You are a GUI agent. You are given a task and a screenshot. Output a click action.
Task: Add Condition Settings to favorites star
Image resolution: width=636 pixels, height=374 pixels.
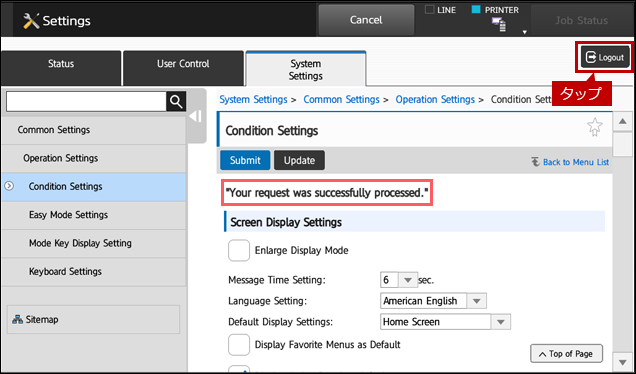(595, 127)
